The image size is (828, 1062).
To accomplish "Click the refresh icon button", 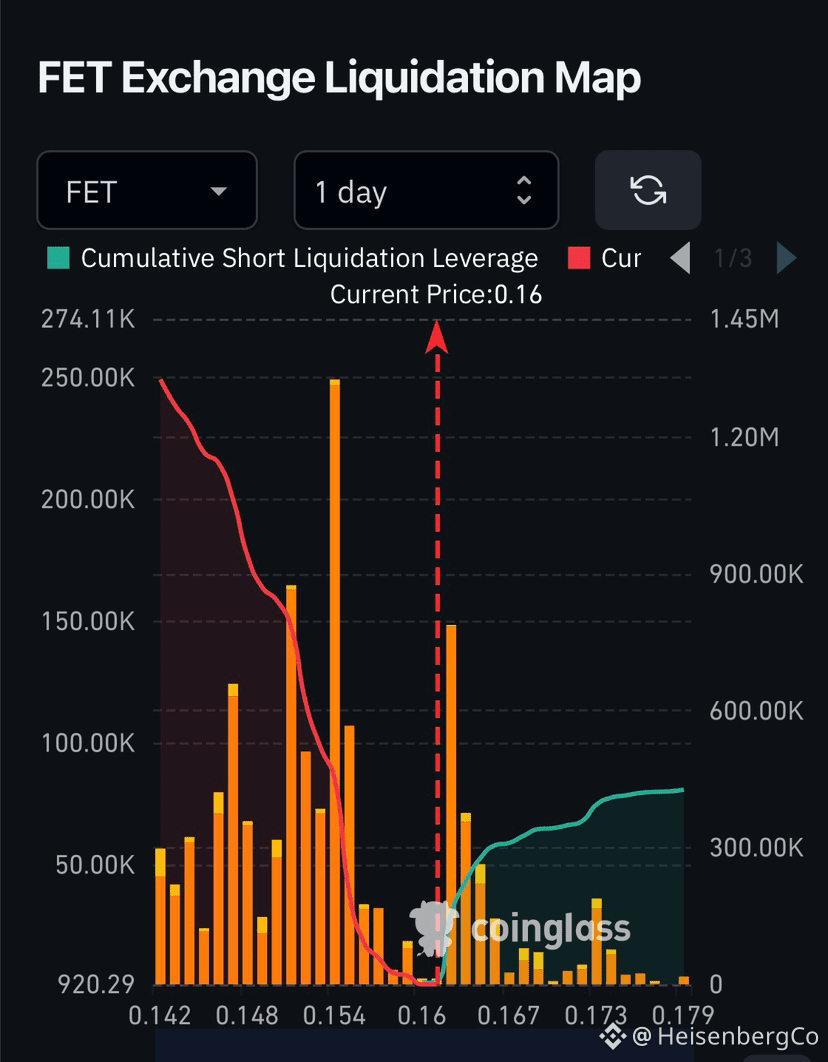I will pyautogui.click(x=648, y=190).
